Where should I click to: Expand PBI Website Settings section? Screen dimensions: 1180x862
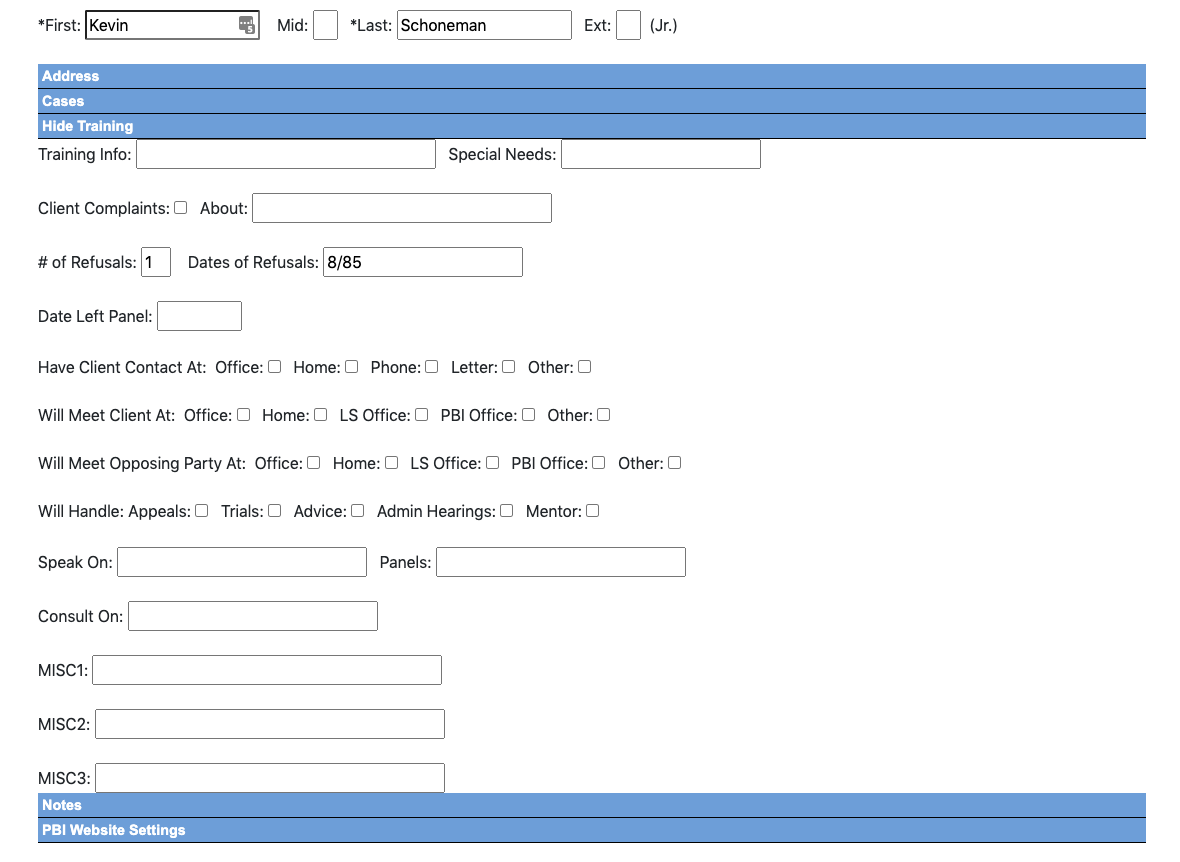(113, 830)
